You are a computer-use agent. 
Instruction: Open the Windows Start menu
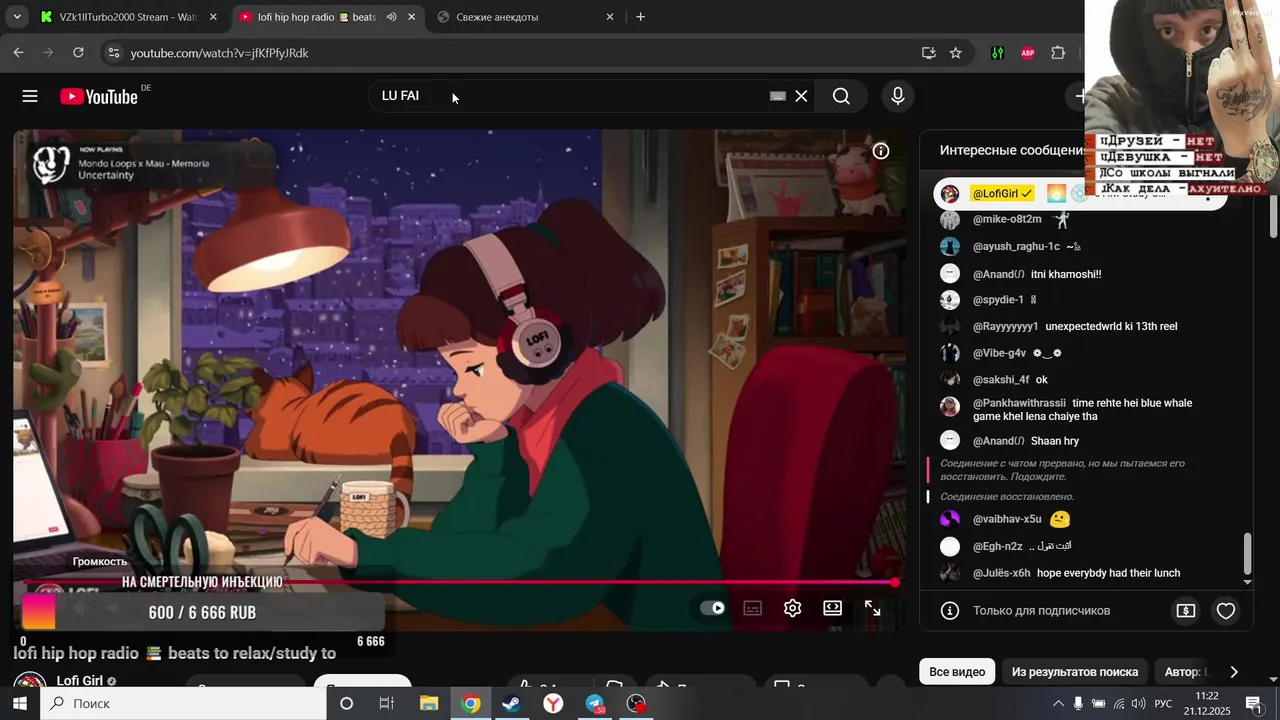click(x=20, y=704)
